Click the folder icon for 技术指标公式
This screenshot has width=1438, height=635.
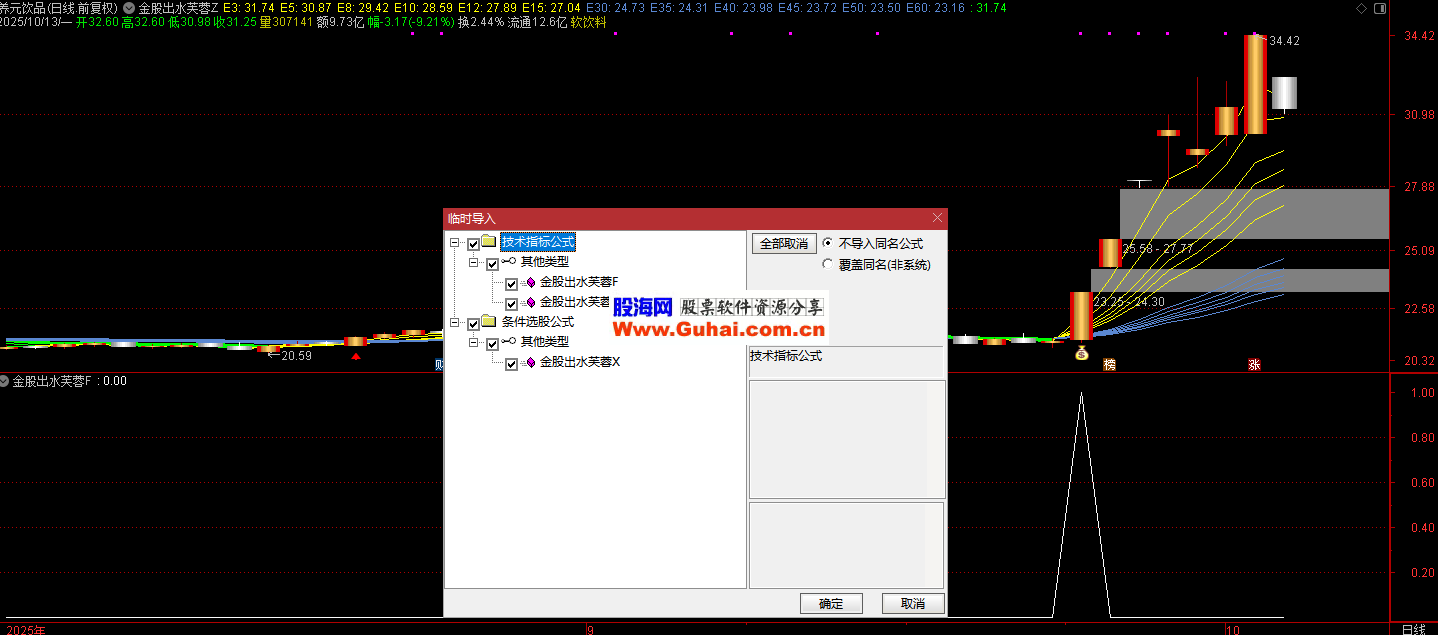(488, 242)
